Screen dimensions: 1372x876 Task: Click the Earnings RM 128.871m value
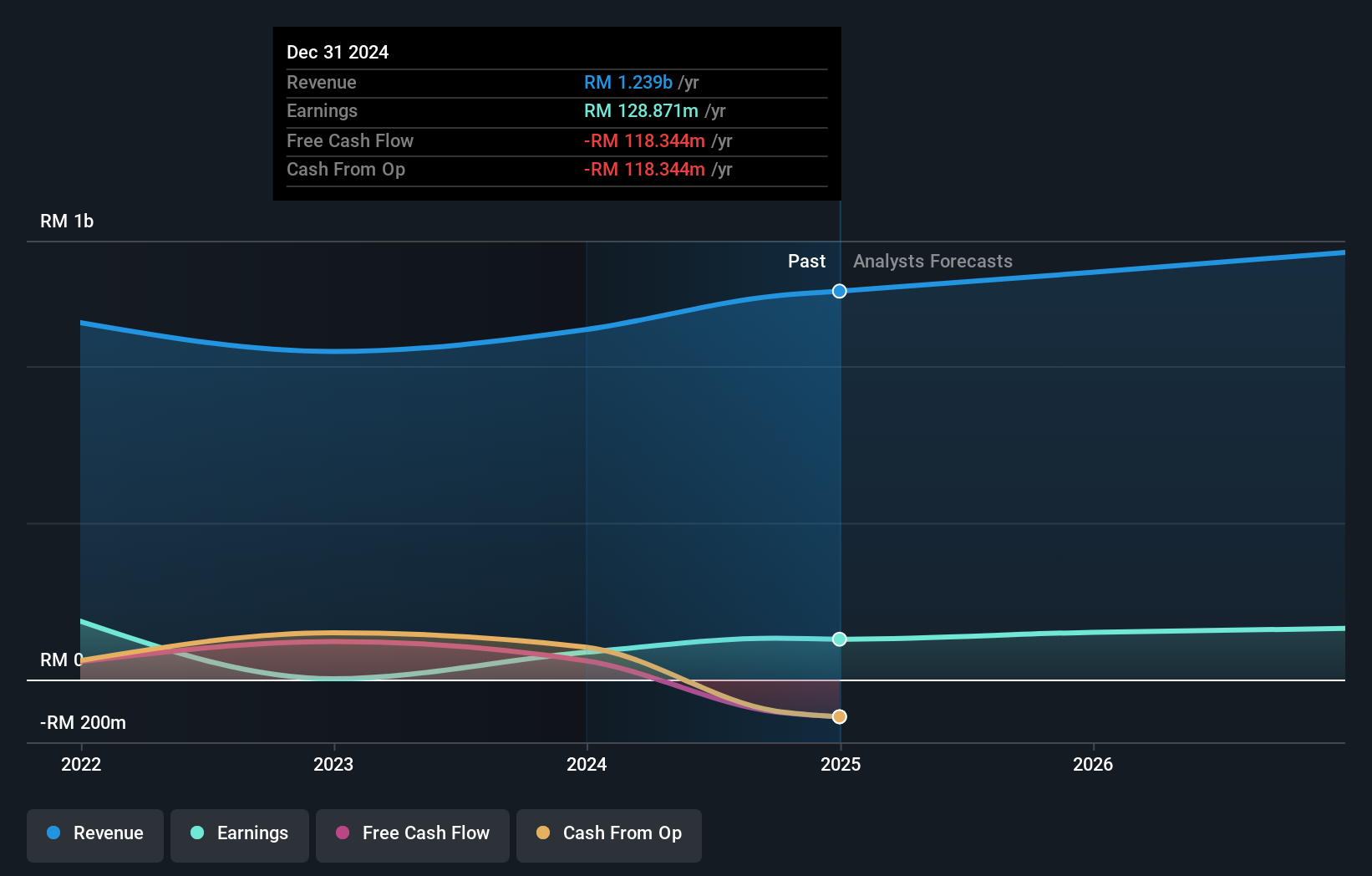tap(640, 110)
